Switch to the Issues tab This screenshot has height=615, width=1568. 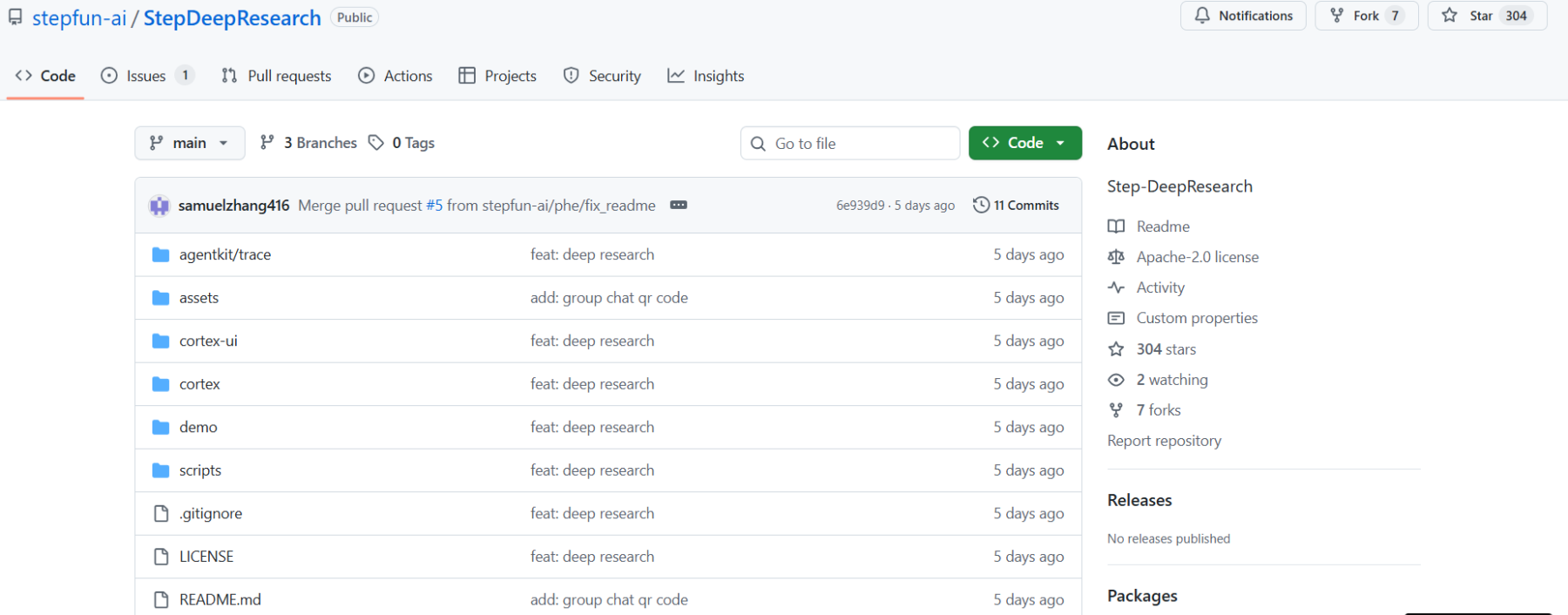click(145, 76)
